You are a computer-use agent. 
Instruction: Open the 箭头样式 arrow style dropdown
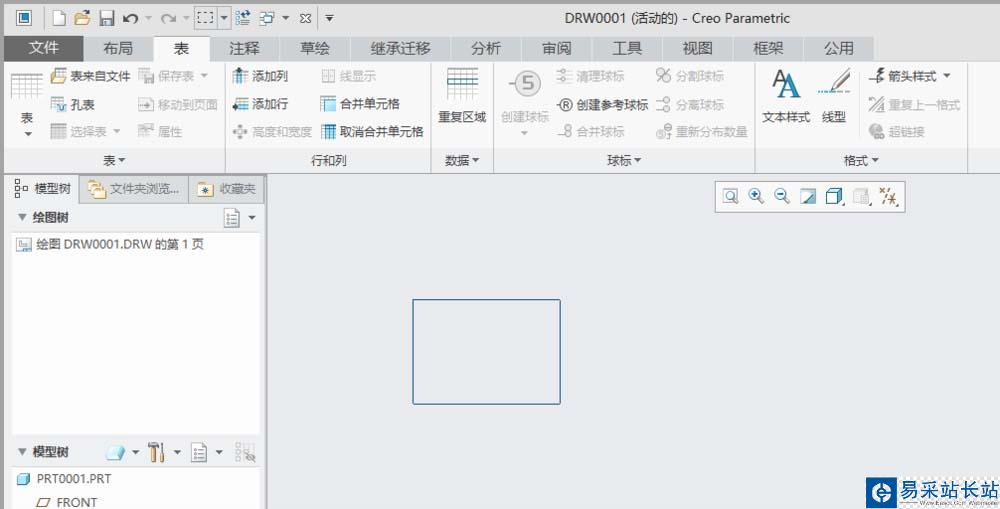947,76
